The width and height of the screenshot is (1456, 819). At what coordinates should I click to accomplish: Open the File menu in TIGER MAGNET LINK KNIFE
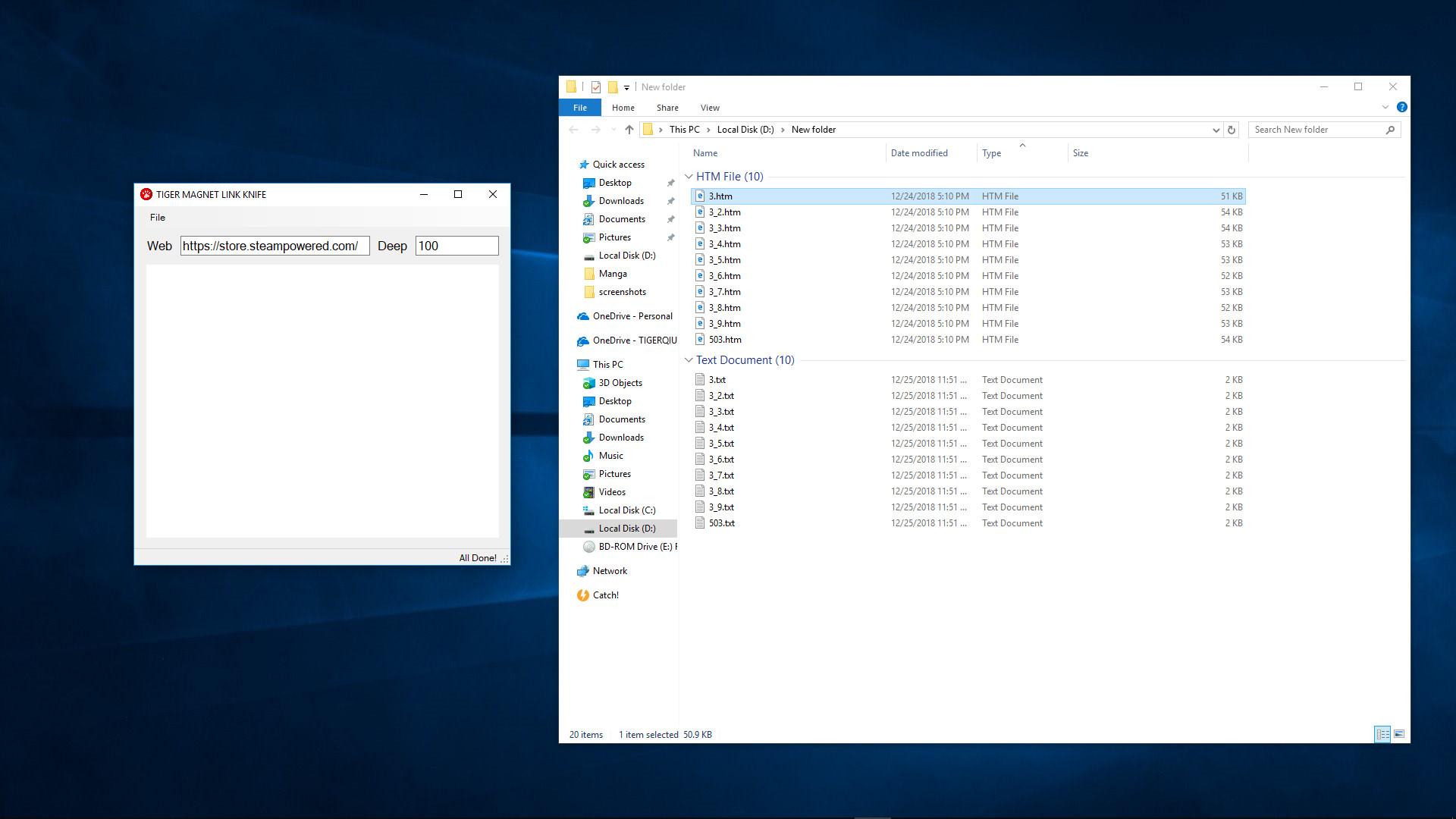click(157, 218)
